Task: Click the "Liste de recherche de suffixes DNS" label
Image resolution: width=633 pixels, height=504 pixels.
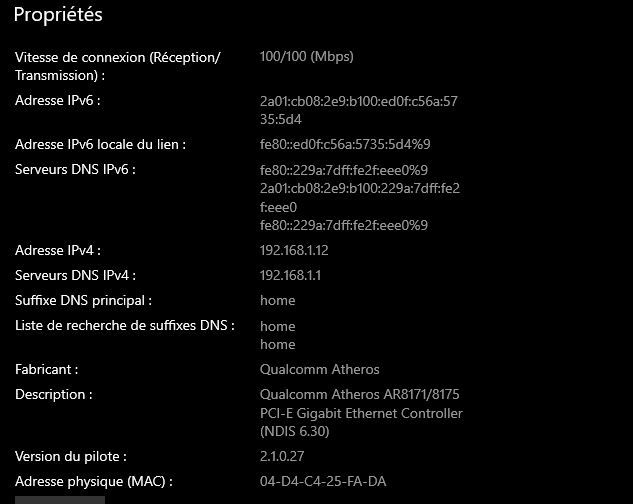Action: (x=124, y=325)
